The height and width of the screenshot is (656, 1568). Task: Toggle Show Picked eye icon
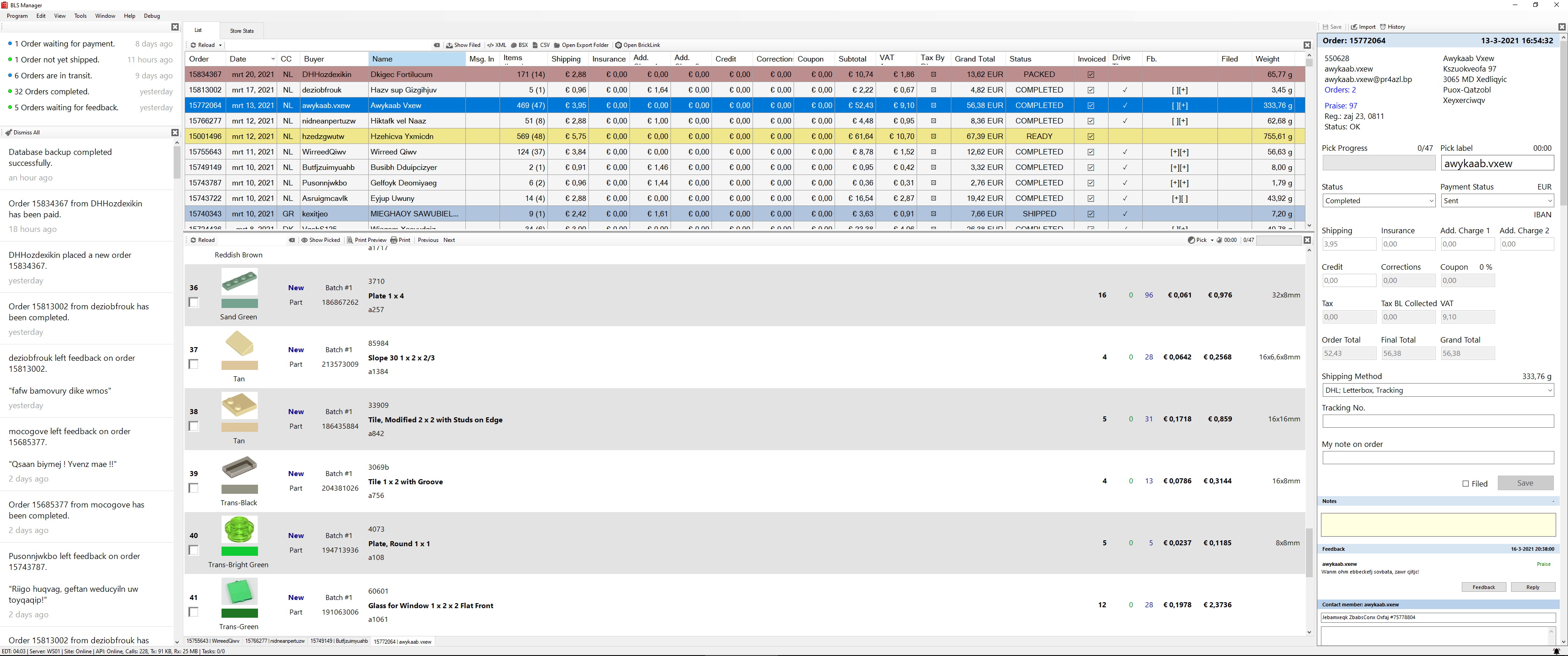click(x=304, y=240)
